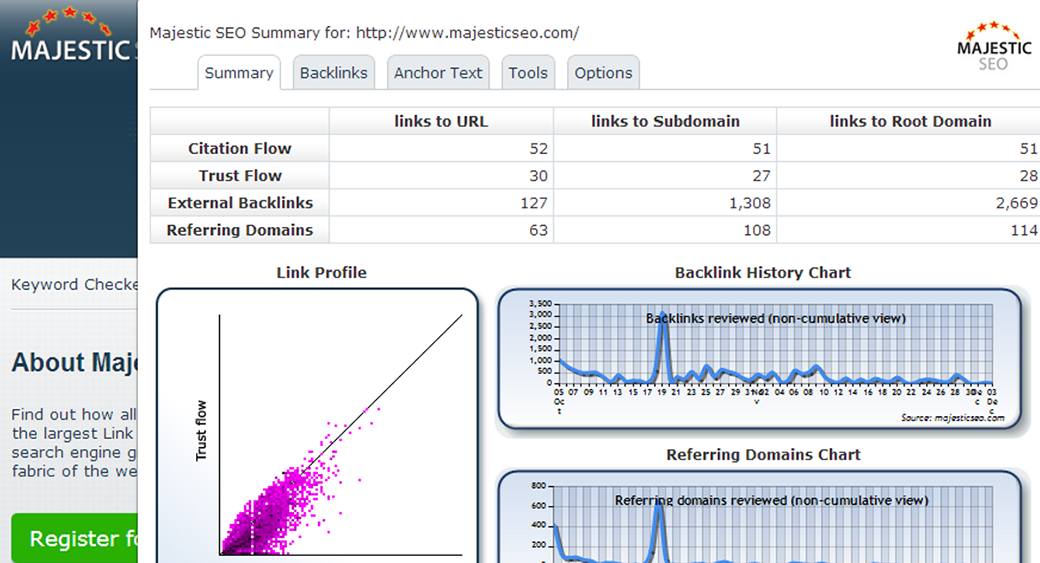The image size is (1040, 563).
Task: Open the Backlinks tab
Action: pos(334,73)
